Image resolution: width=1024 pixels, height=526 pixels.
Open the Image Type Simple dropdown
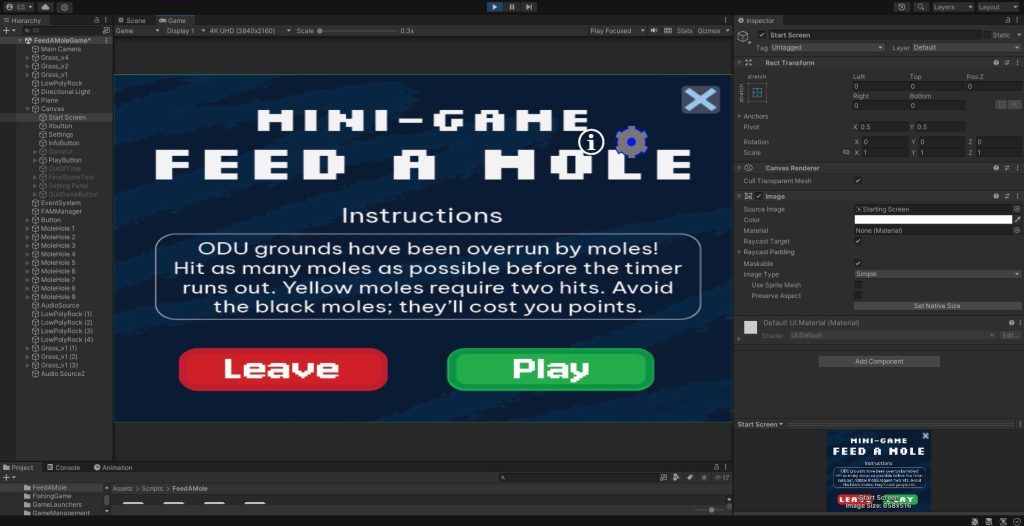point(937,274)
